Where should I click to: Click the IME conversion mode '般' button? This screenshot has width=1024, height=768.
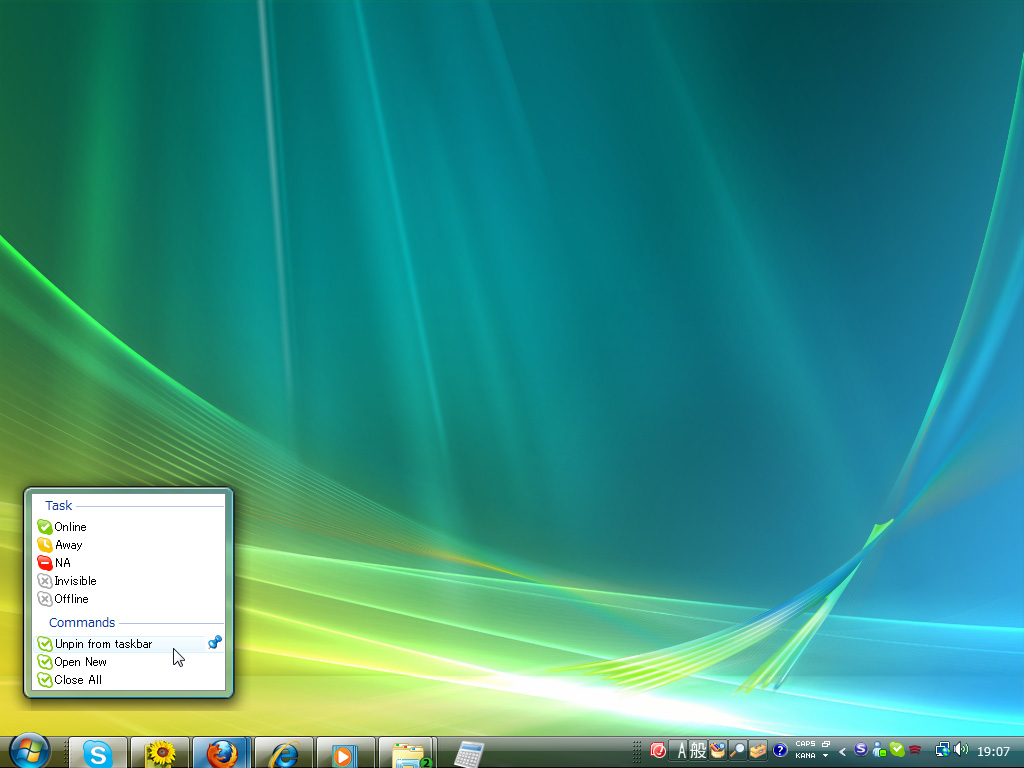pyautogui.click(x=698, y=751)
